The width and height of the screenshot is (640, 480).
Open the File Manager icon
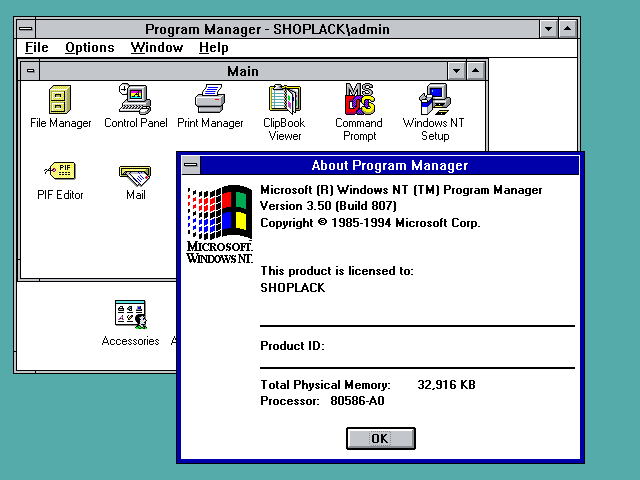tap(60, 100)
